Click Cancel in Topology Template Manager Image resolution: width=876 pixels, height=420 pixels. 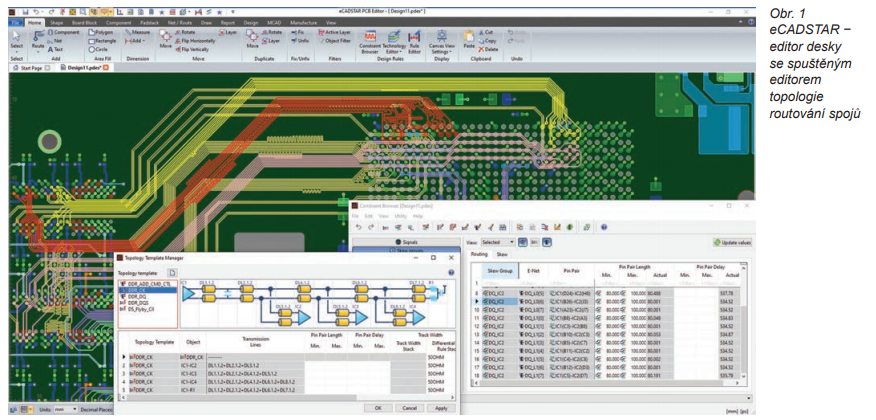(x=410, y=408)
